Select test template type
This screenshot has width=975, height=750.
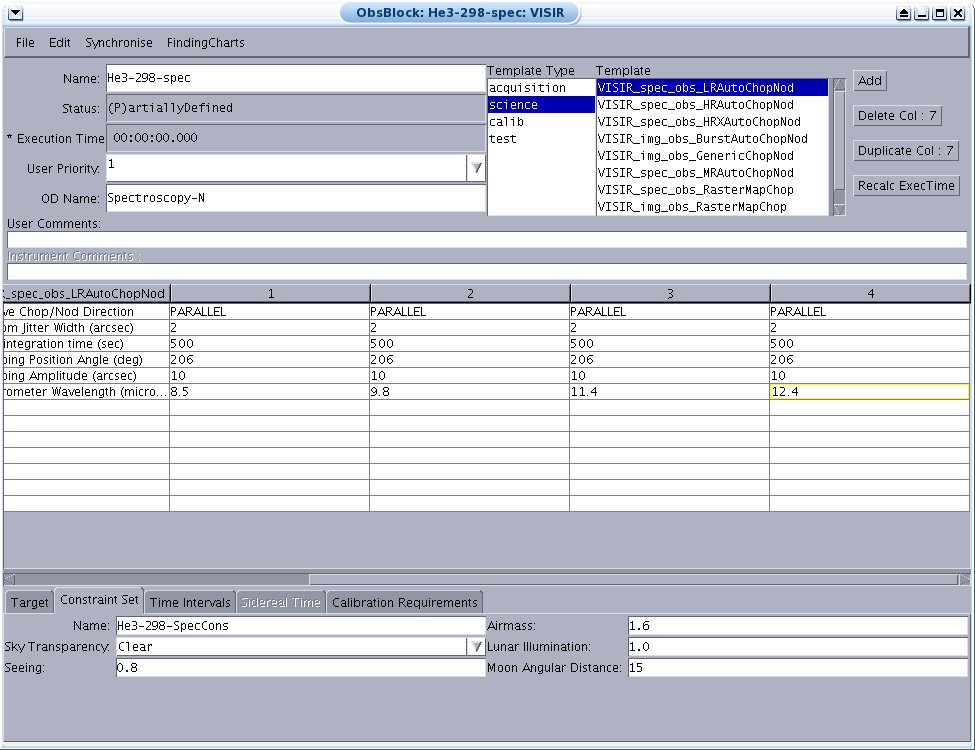[541, 139]
